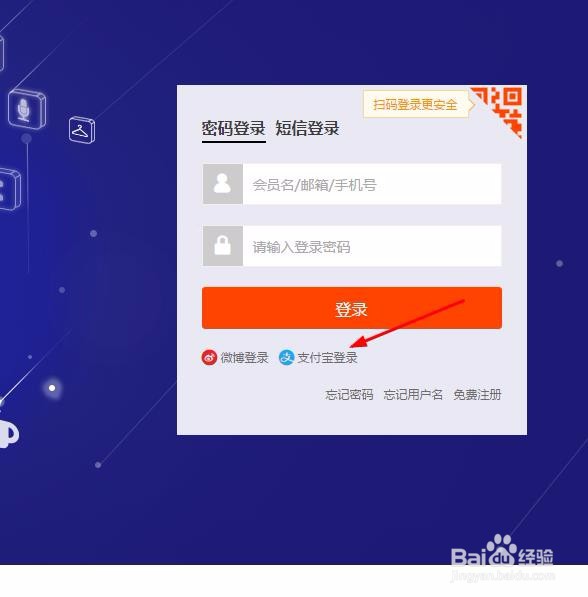Switch to 短信登录 tab
Image resolution: width=588 pixels, height=597 pixels.
tap(307, 128)
